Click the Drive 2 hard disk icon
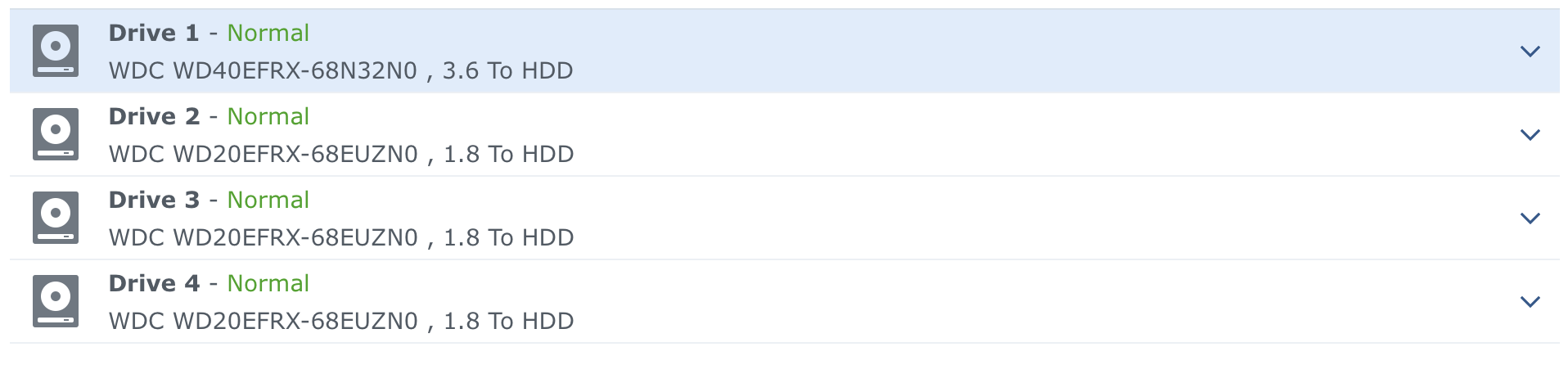The width and height of the screenshot is (1568, 365). (56, 134)
